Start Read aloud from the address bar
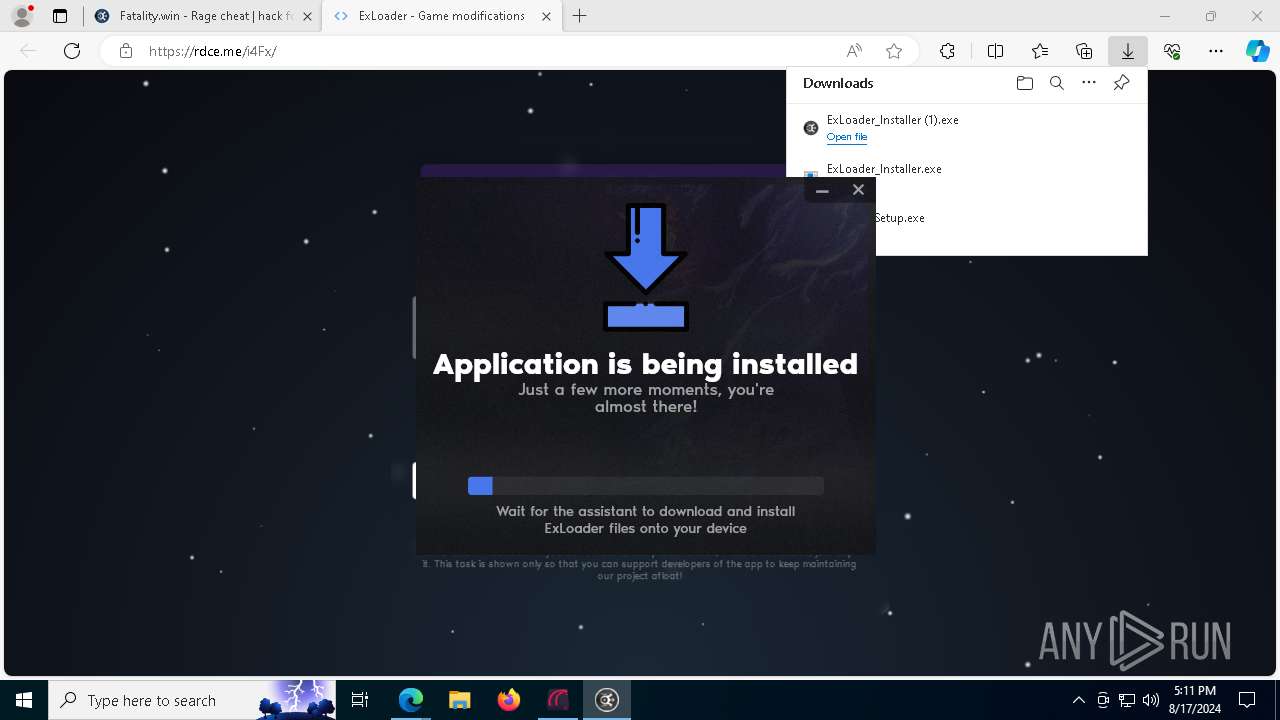 click(854, 51)
